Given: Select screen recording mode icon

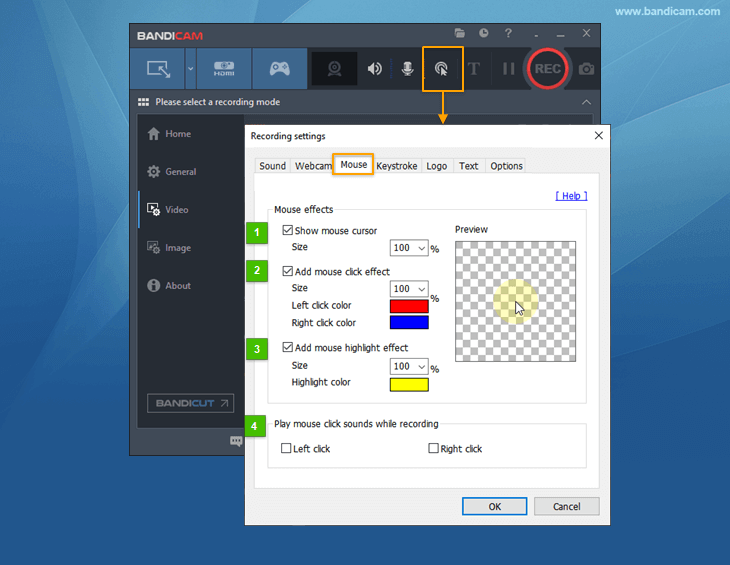Looking at the screenshot, I should (x=158, y=69).
